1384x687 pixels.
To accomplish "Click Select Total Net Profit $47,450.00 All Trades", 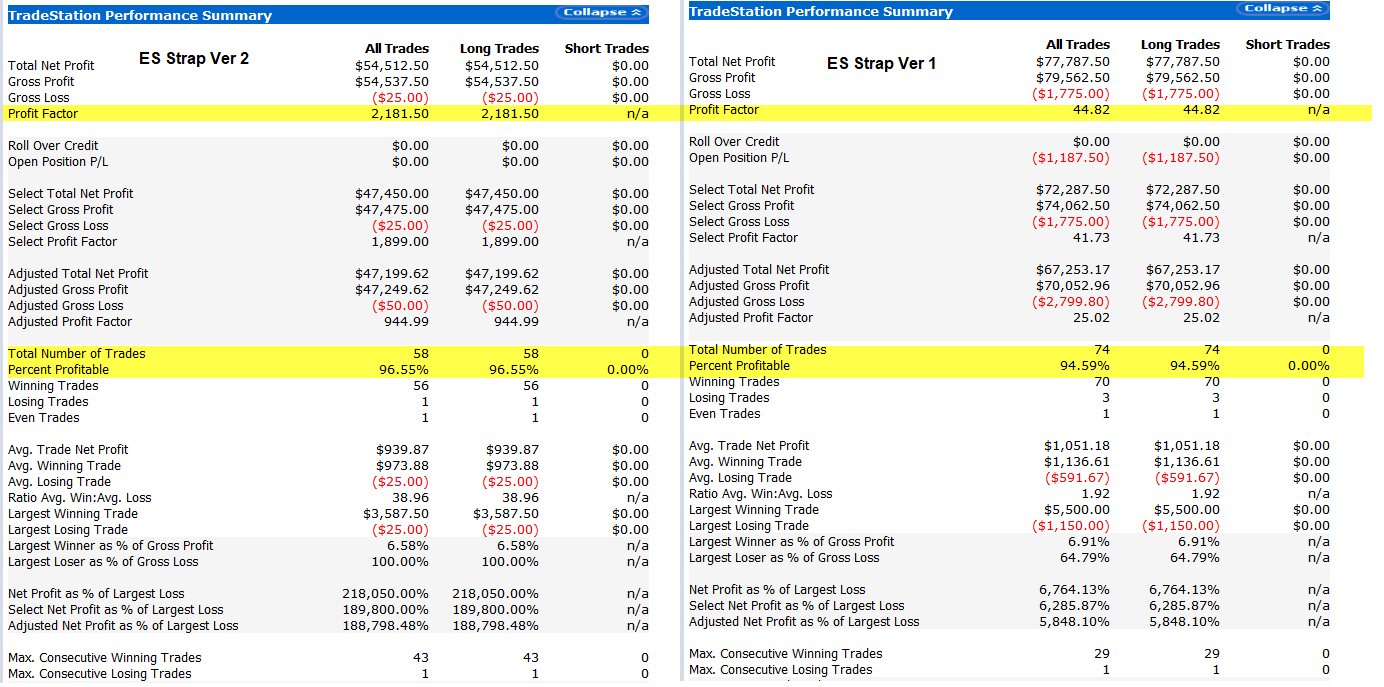I will click(392, 193).
